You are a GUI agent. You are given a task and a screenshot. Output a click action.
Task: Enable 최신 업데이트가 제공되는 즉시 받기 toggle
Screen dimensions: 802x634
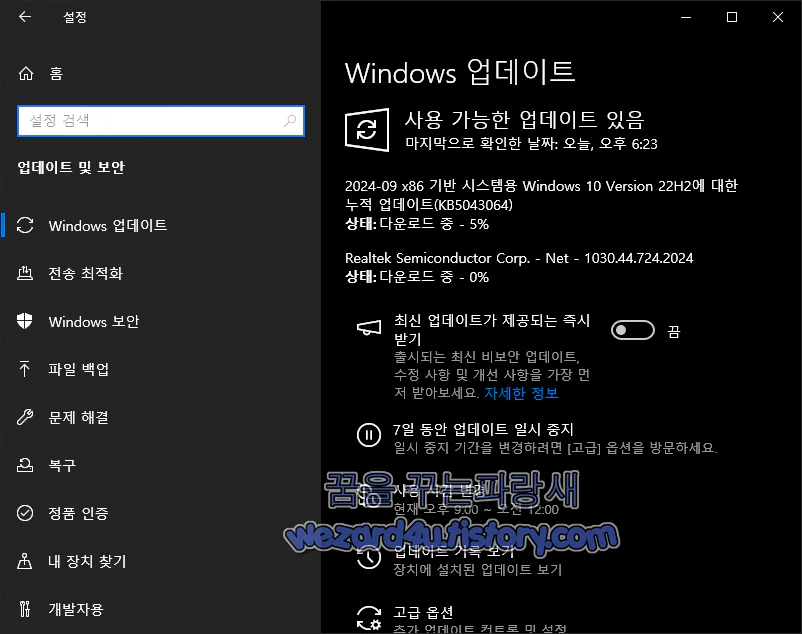(631, 329)
